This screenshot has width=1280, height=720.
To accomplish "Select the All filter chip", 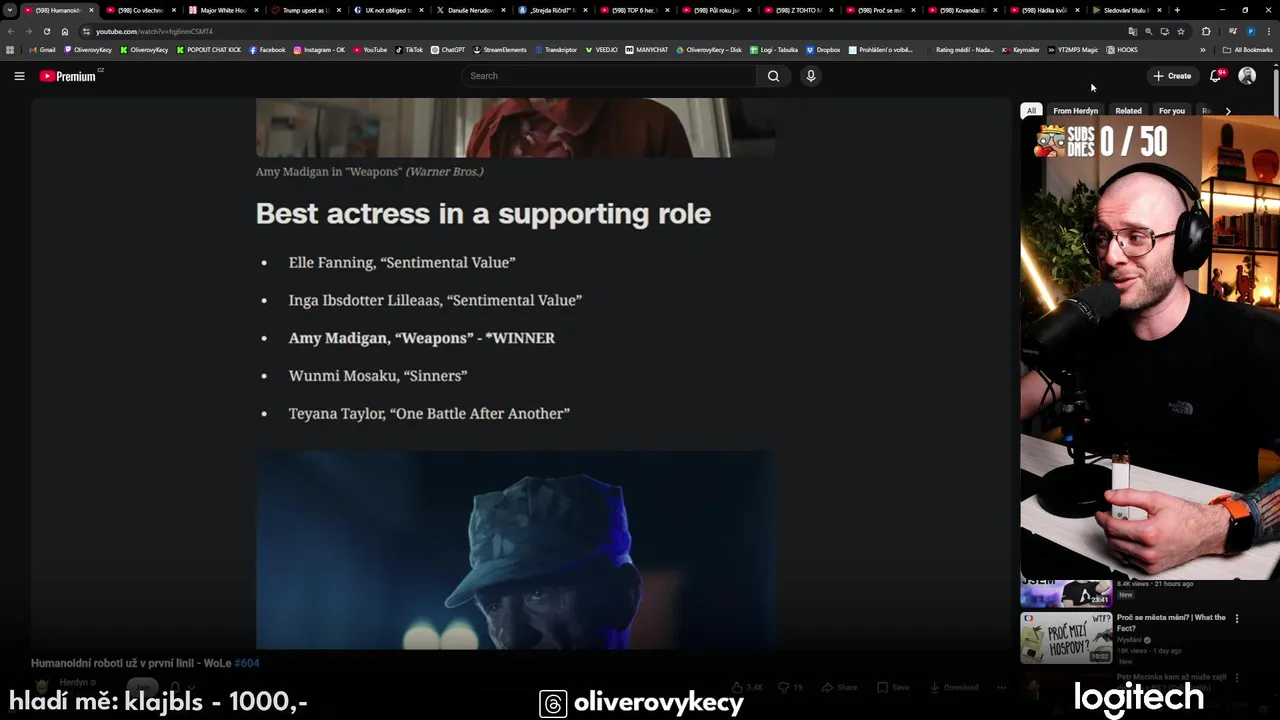I will [1031, 111].
